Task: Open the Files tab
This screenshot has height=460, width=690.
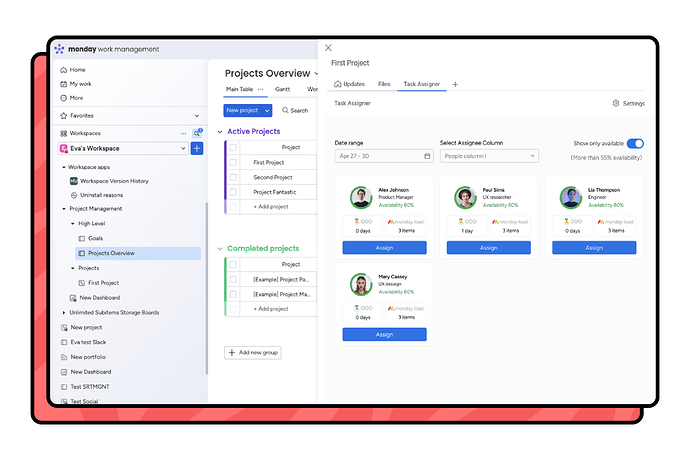Action: [x=384, y=84]
